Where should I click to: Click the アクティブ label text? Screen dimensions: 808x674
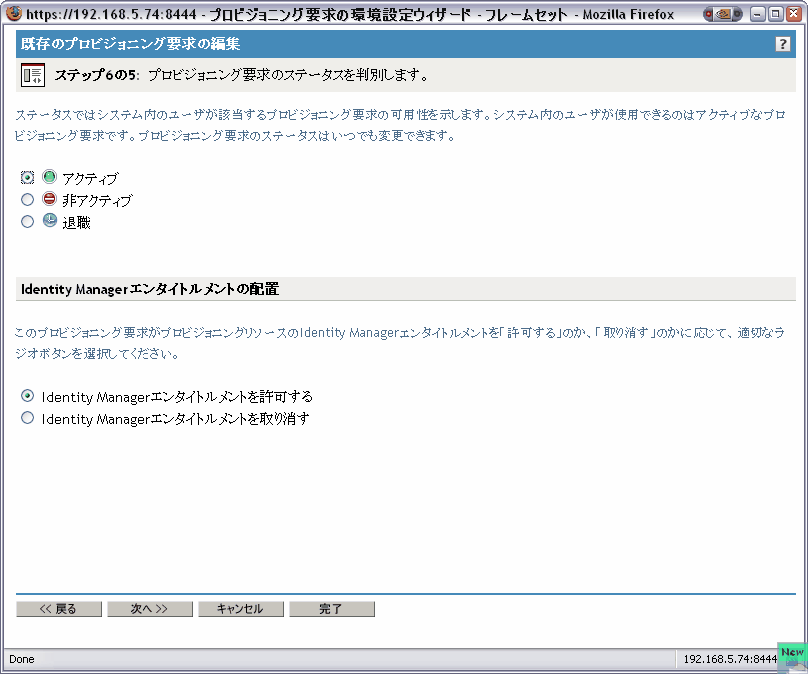[90, 178]
